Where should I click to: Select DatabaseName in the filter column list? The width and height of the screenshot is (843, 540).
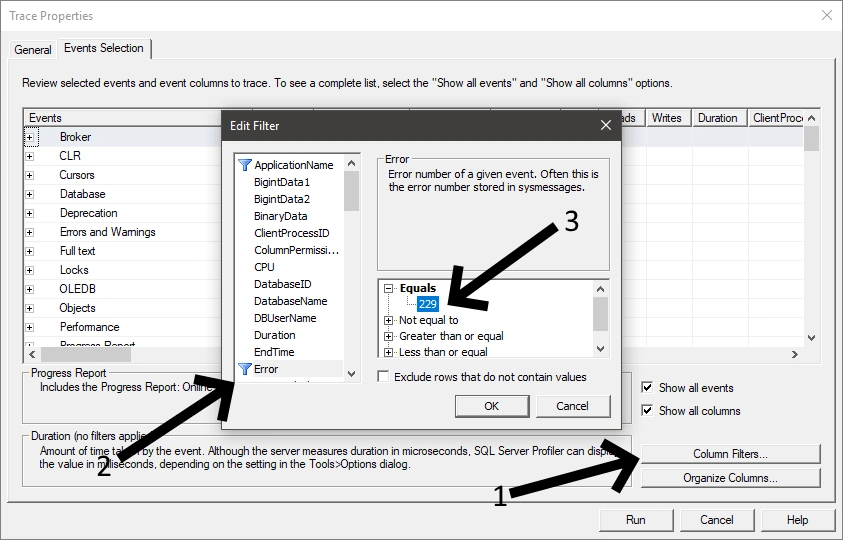click(x=290, y=301)
